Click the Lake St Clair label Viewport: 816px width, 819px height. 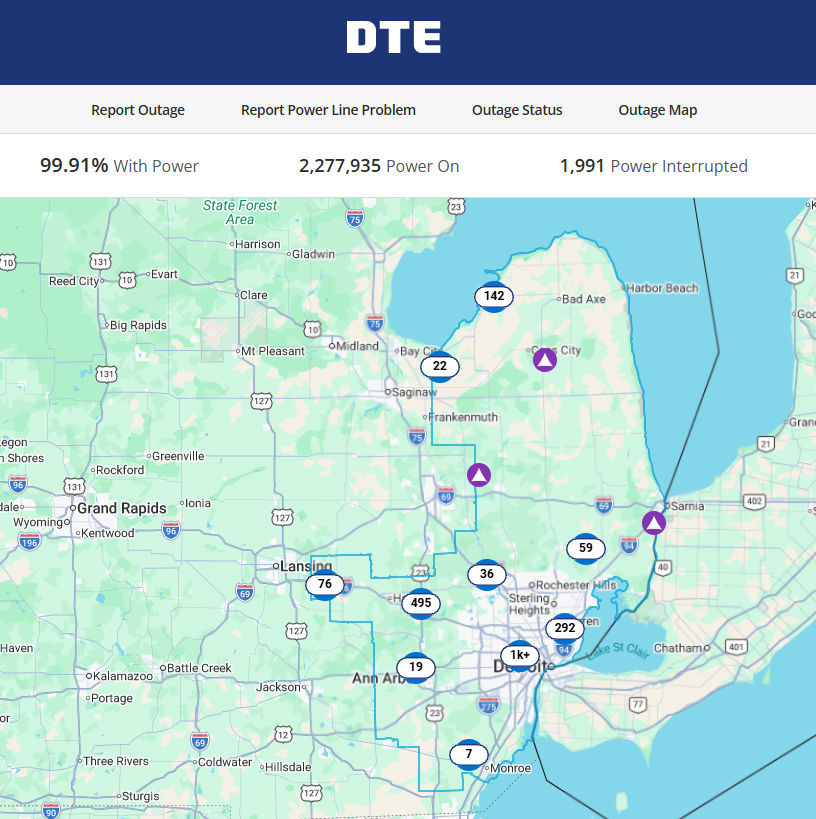618,650
